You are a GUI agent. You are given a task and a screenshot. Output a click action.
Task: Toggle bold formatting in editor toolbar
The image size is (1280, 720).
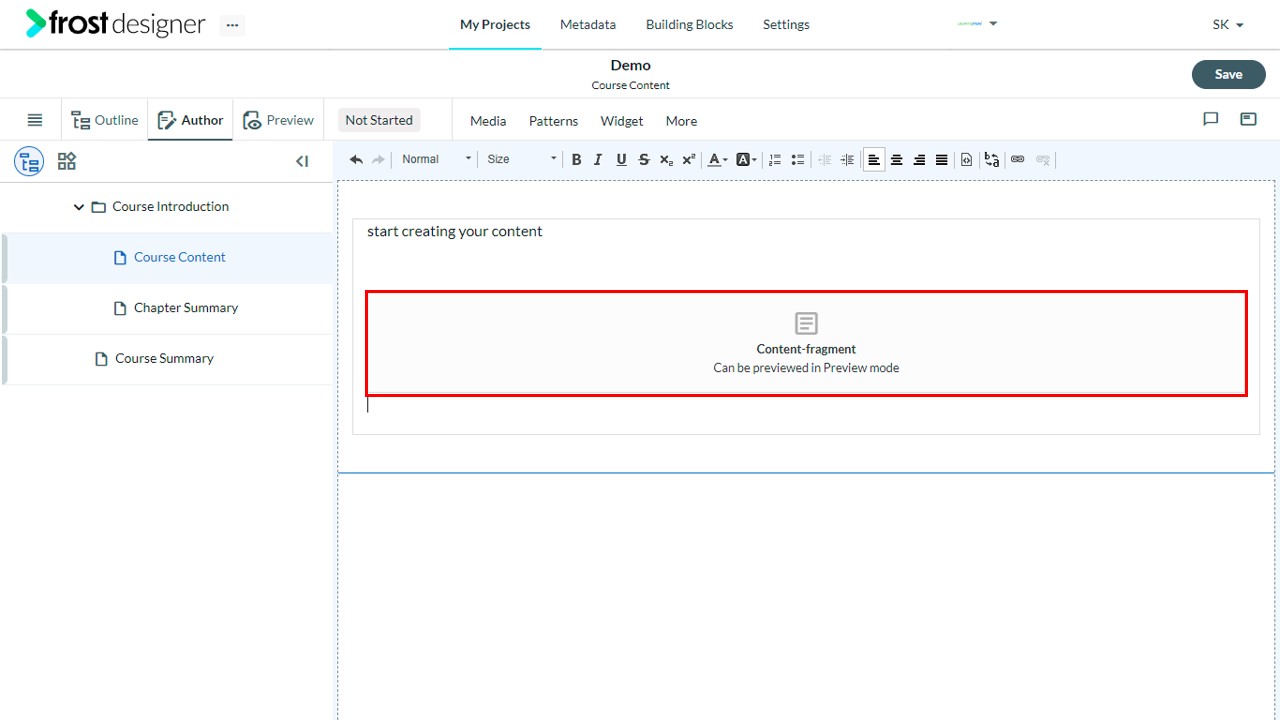[x=576, y=159]
